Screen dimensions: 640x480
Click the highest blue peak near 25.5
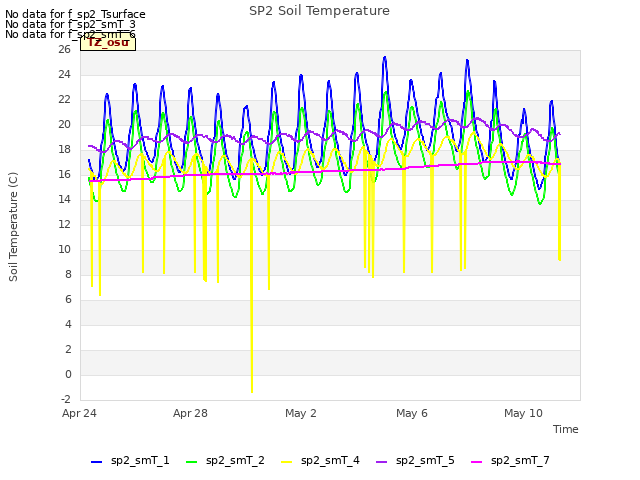(x=384, y=58)
